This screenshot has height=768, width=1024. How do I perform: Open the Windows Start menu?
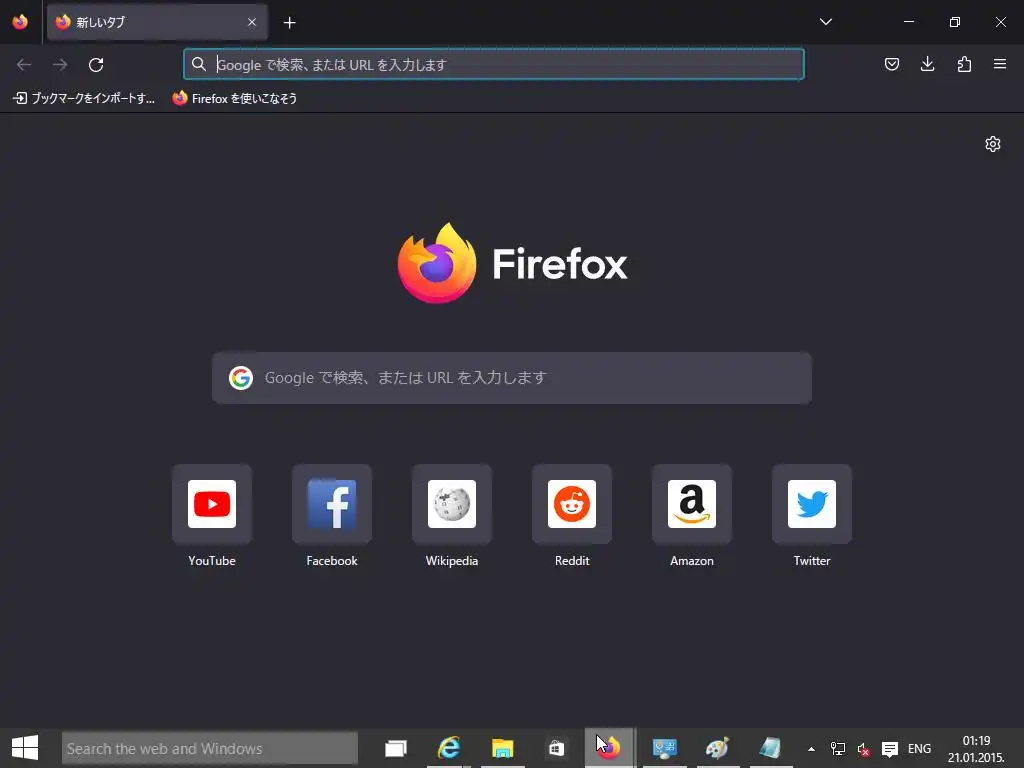pos(25,748)
